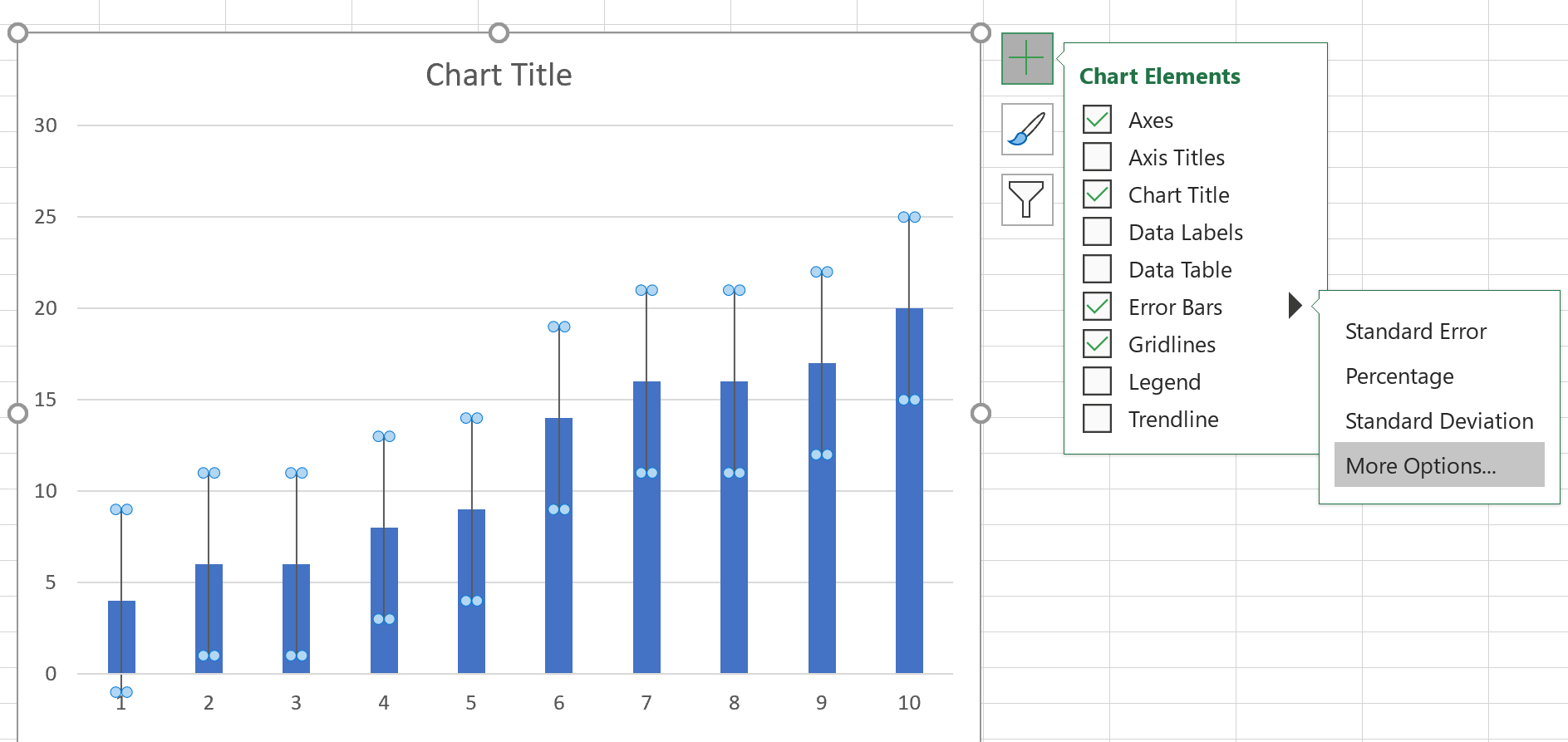Click the left-middle chart resize handle
This screenshot has height=742, width=1568.
[17, 413]
